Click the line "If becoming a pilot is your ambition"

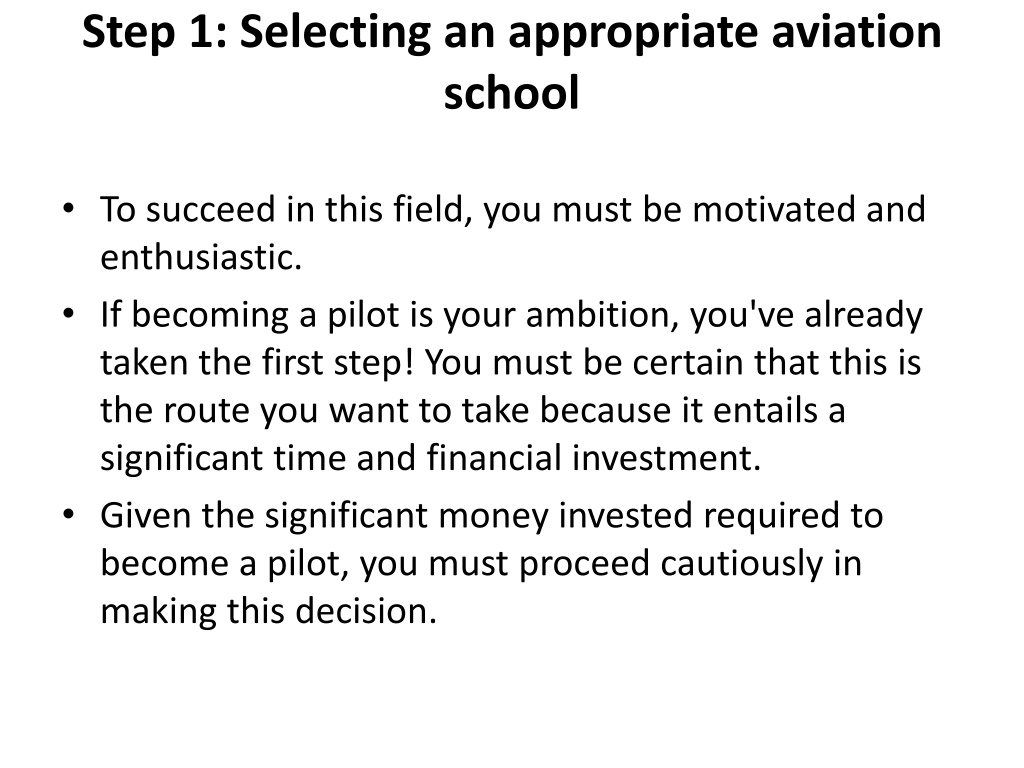click(x=511, y=315)
